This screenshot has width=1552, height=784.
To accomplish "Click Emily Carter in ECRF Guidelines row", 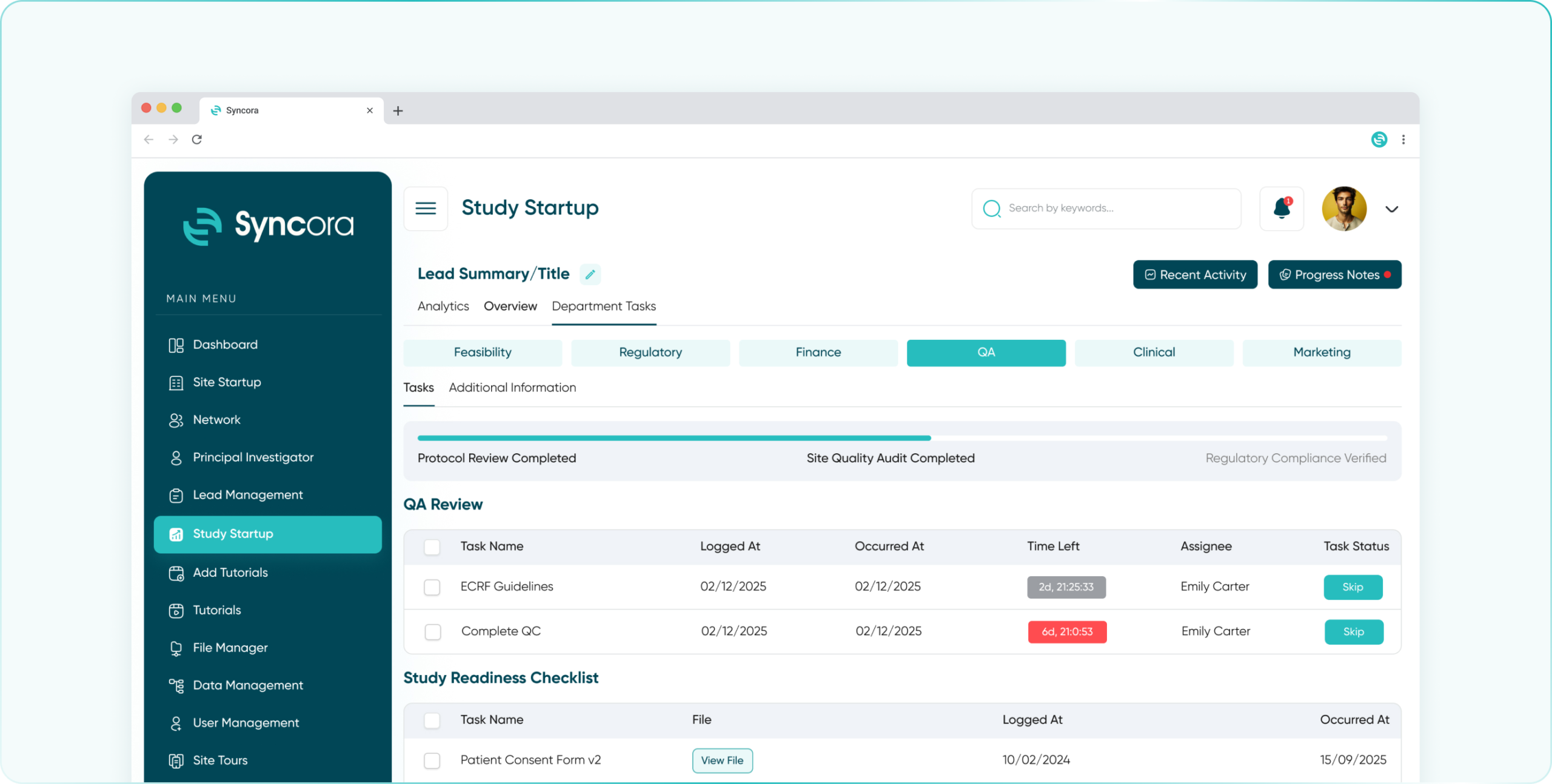I will click(x=1215, y=586).
